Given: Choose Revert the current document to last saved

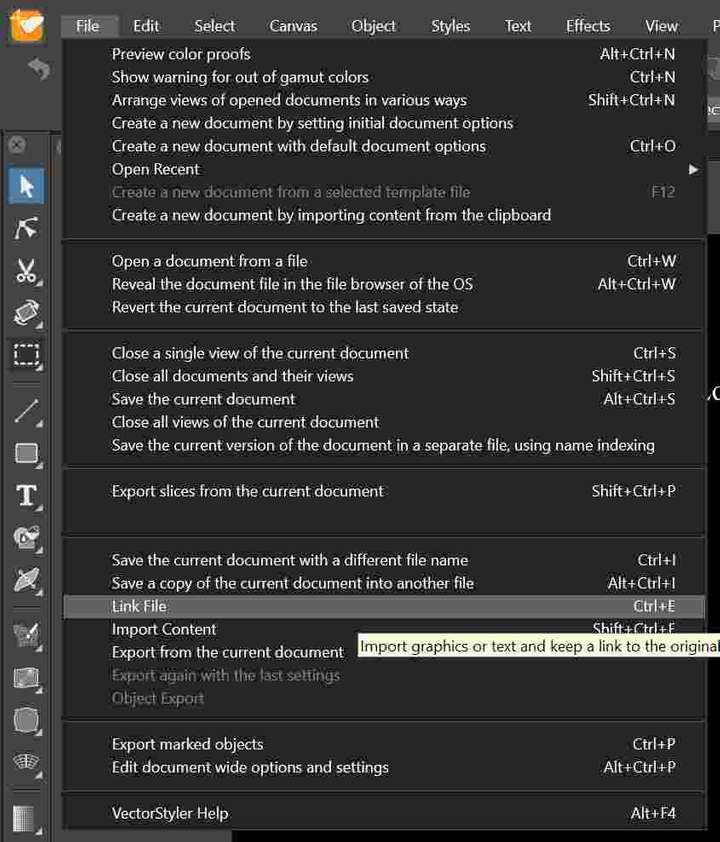Looking at the screenshot, I should click(384, 308).
